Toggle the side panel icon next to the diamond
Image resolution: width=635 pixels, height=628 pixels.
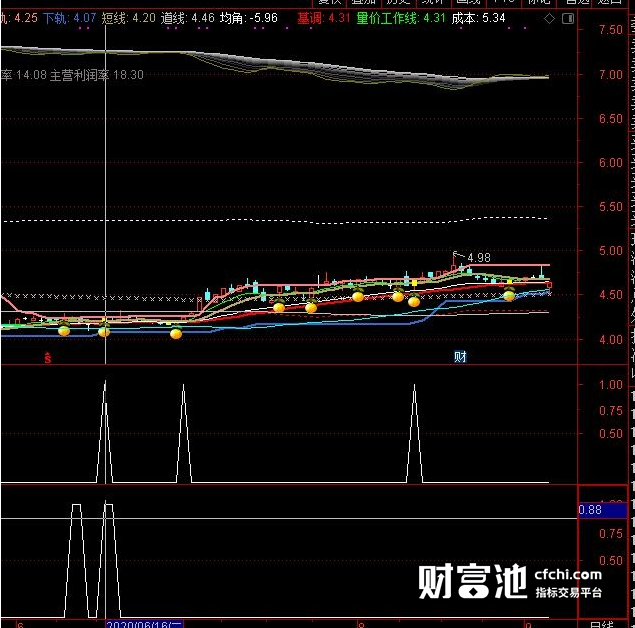coord(568,19)
